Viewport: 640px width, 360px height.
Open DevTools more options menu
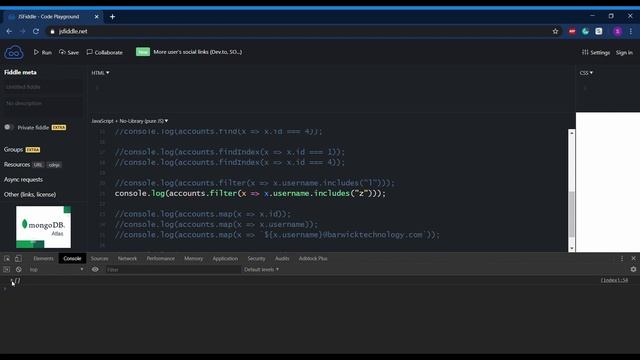click(x=622, y=258)
